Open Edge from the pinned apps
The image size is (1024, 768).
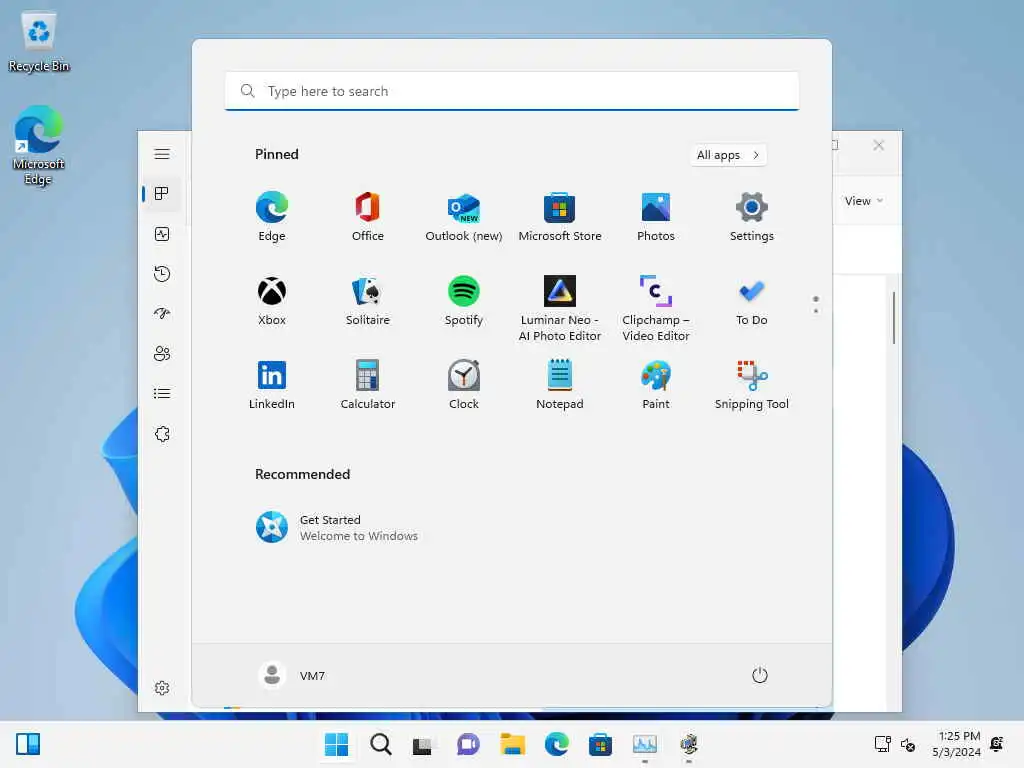(272, 217)
